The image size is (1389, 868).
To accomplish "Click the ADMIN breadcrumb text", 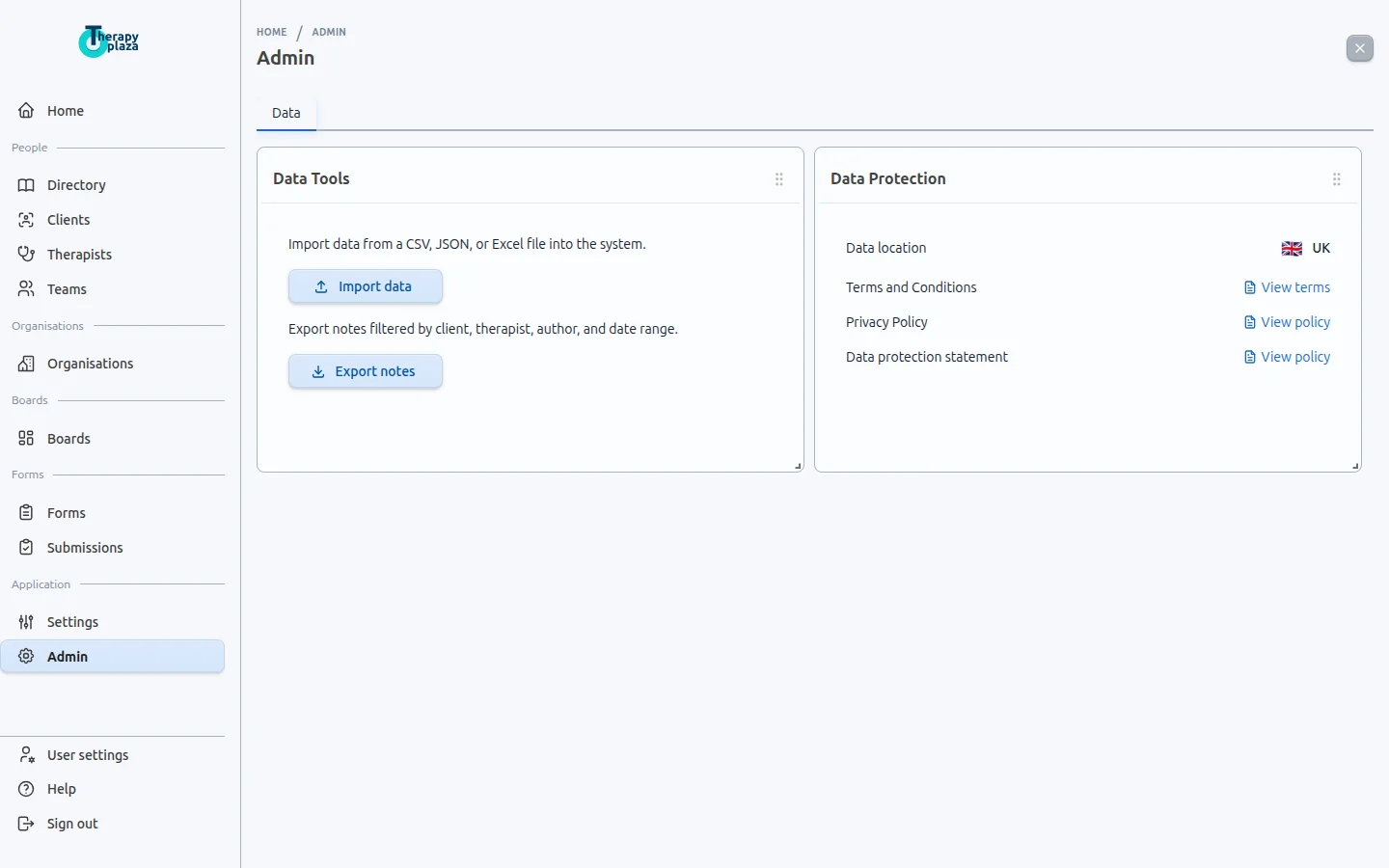I will (329, 32).
